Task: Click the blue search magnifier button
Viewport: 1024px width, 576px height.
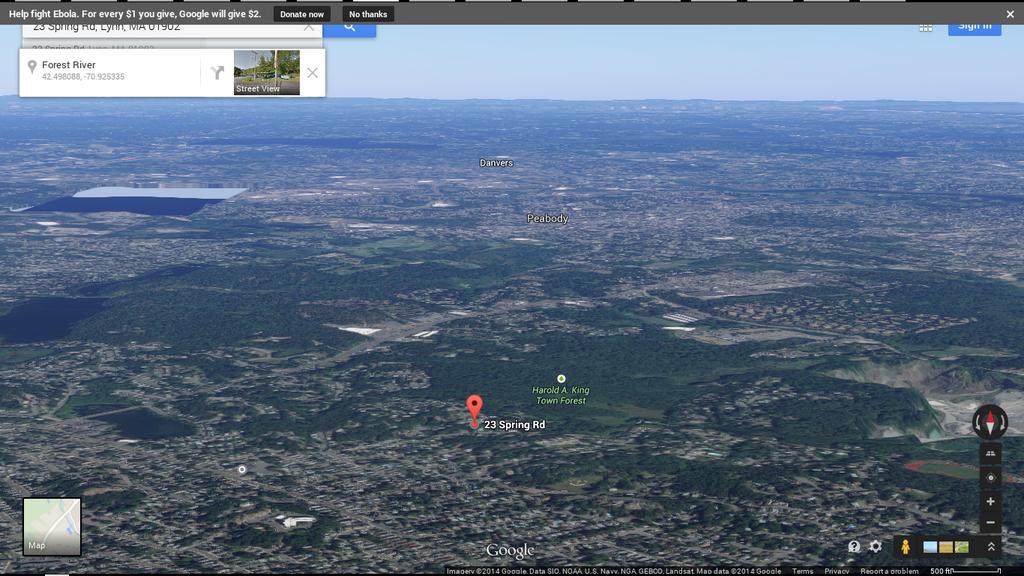Action: click(349, 28)
